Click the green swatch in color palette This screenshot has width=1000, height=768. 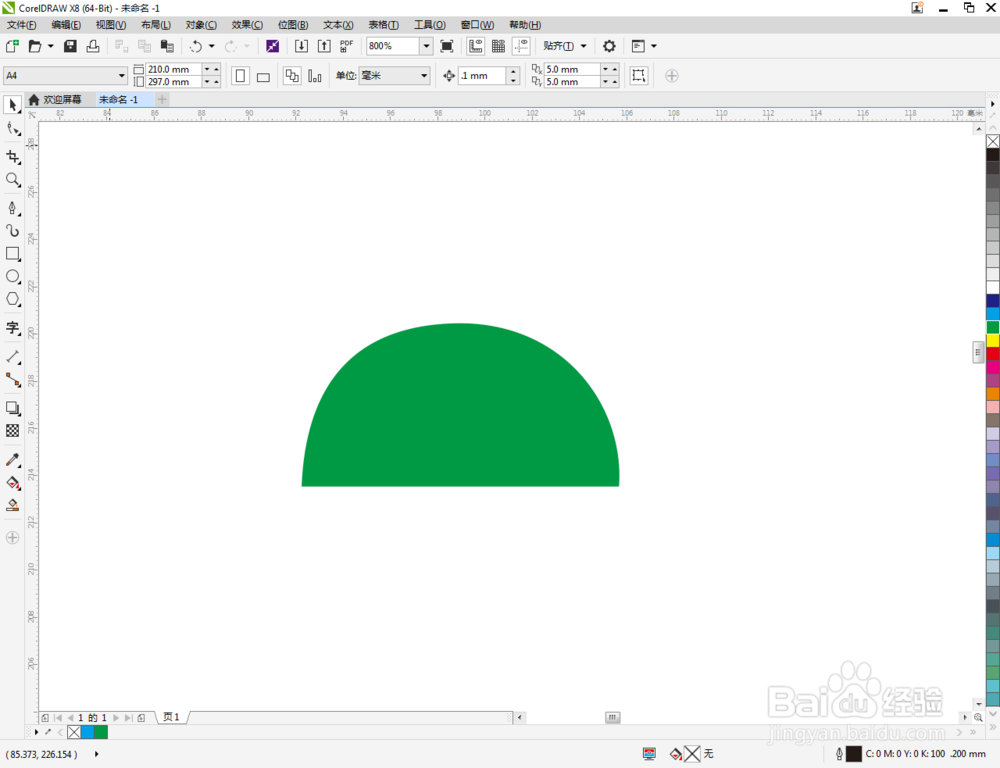click(993, 327)
